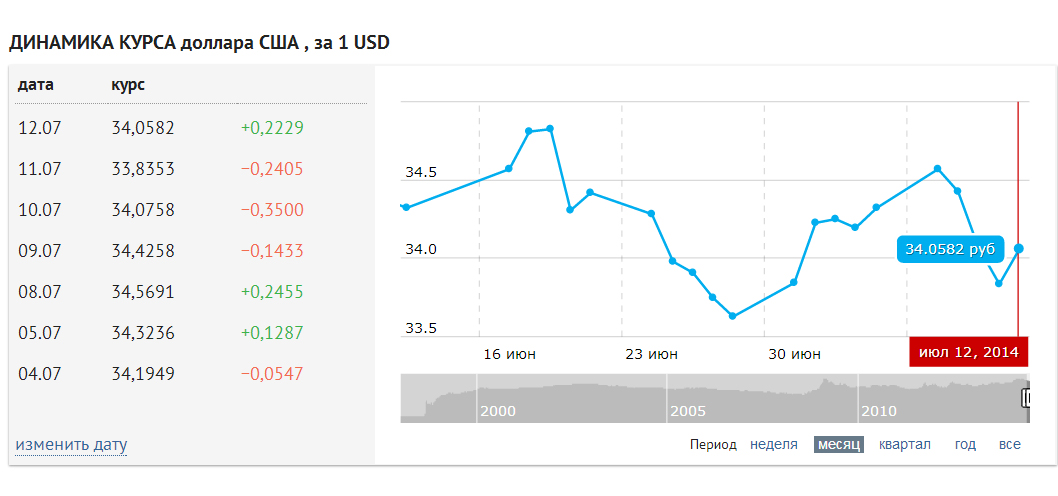
Task: Click the last chart point at 34.0582
Action: (1018, 248)
